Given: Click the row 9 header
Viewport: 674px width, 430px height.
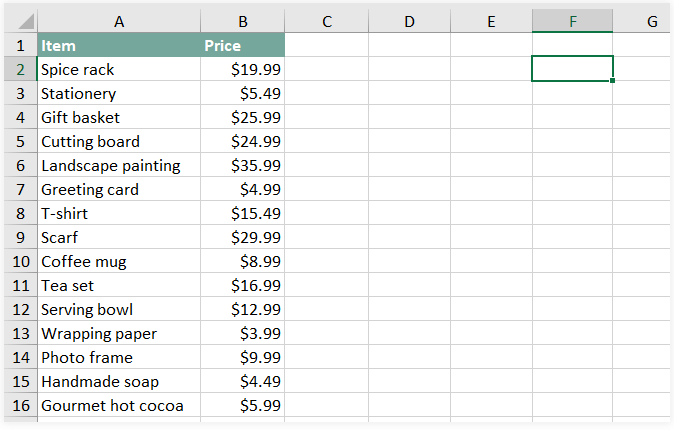Looking at the screenshot, I should pyautogui.click(x=21, y=237).
